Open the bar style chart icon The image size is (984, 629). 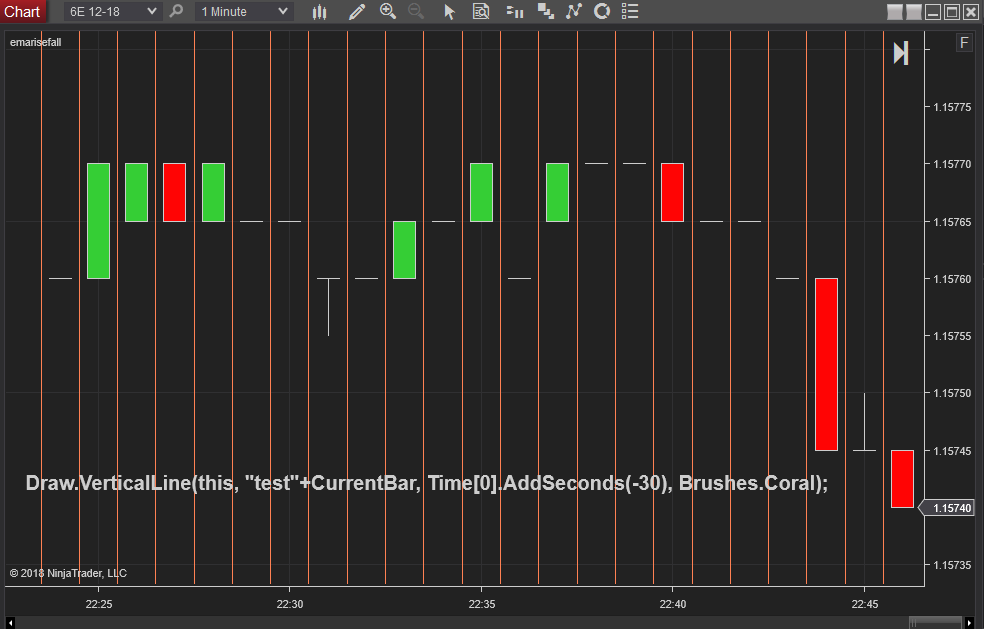tap(319, 11)
